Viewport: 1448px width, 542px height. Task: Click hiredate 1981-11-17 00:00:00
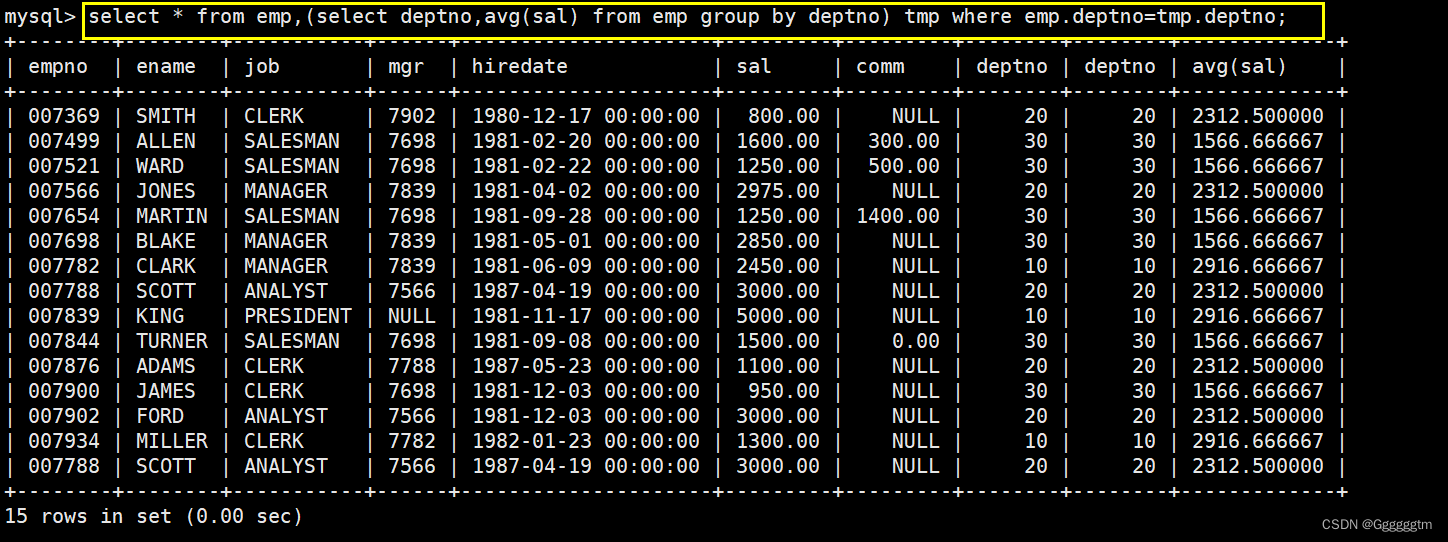(586, 316)
